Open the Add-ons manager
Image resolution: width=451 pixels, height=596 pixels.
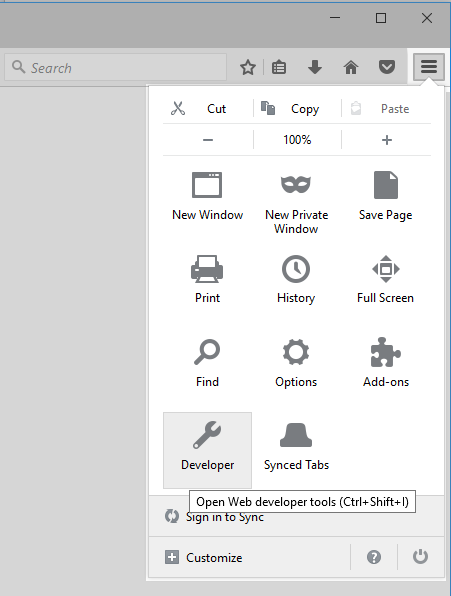coord(386,362)
